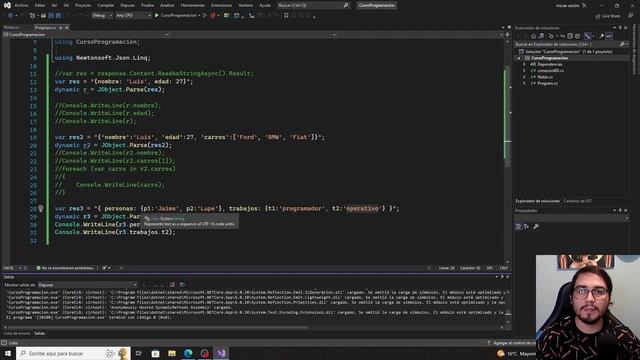The image size is (640, 360).
Task: Close the Program.cs tab
Action: click(x=67, y=27)
